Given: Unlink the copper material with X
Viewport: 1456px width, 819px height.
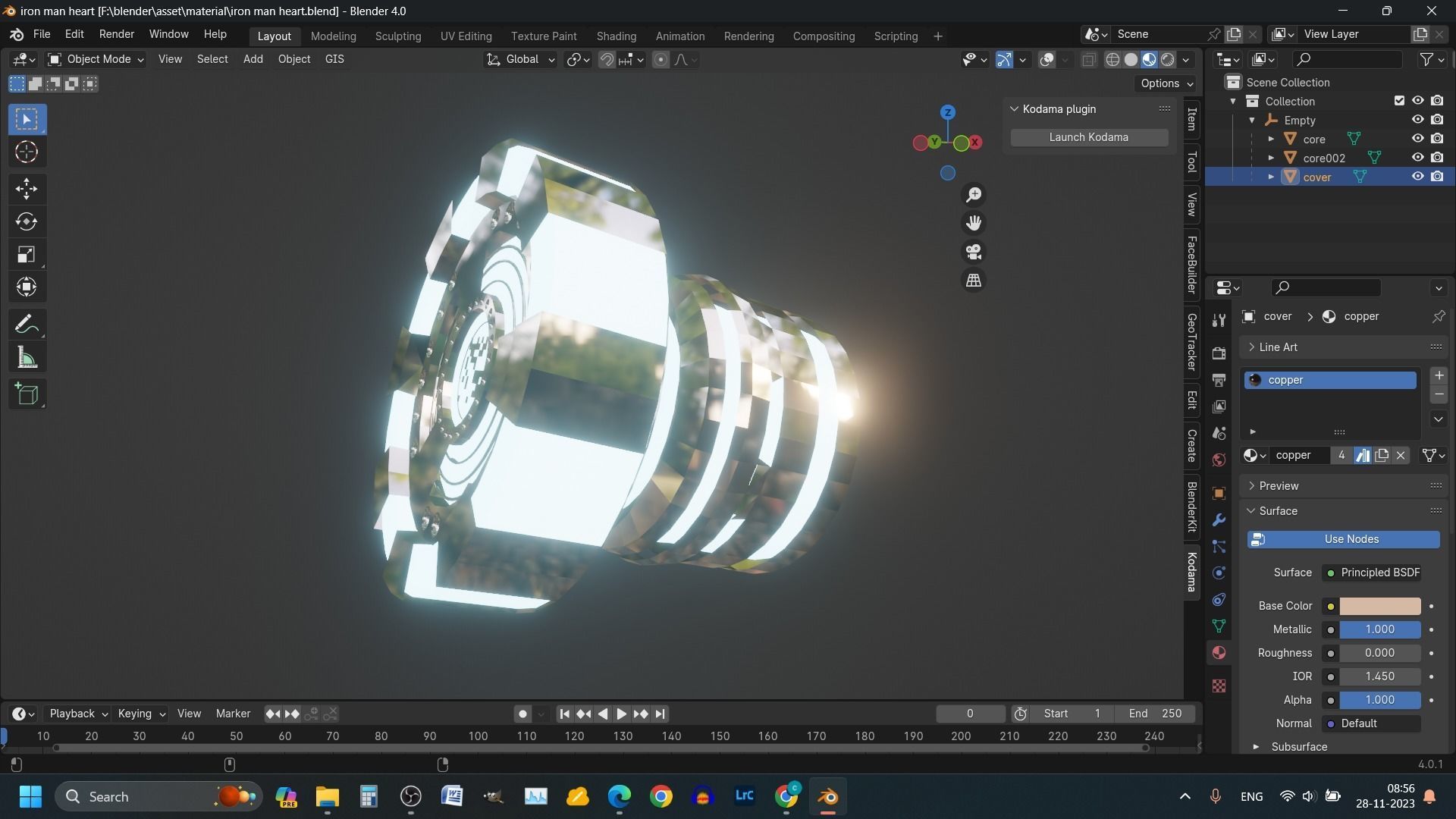Looking at the screenshot, I should click(1401, 455).
